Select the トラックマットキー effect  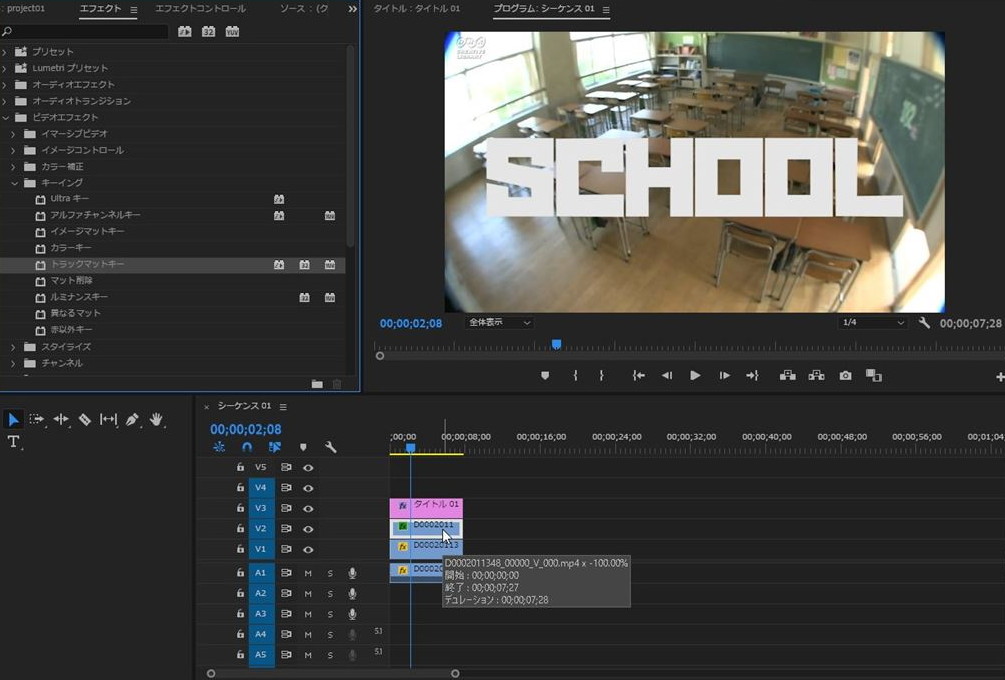click(x=87, y=265)
